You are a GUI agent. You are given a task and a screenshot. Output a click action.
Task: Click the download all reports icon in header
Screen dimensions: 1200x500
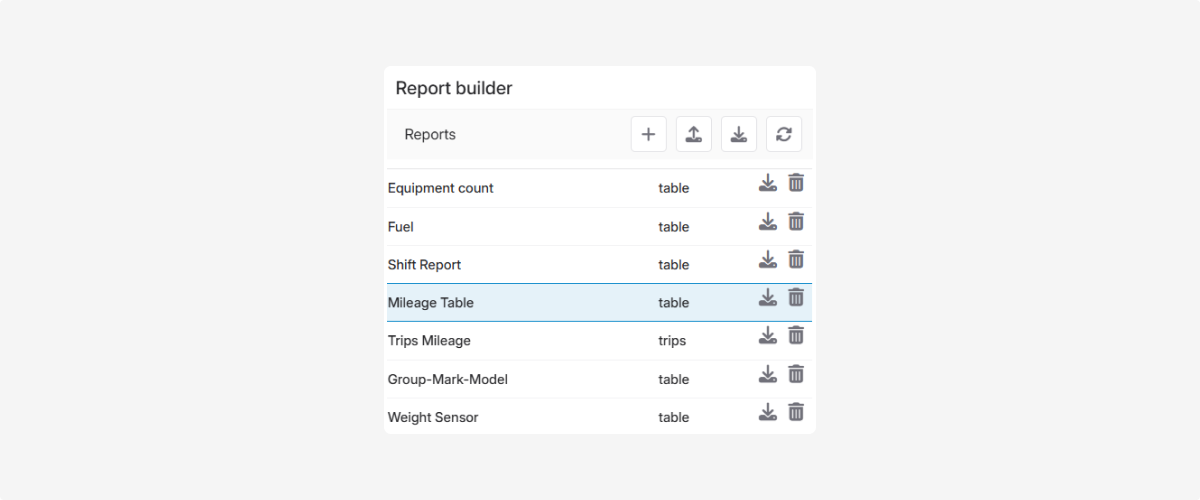coord(739,134)
